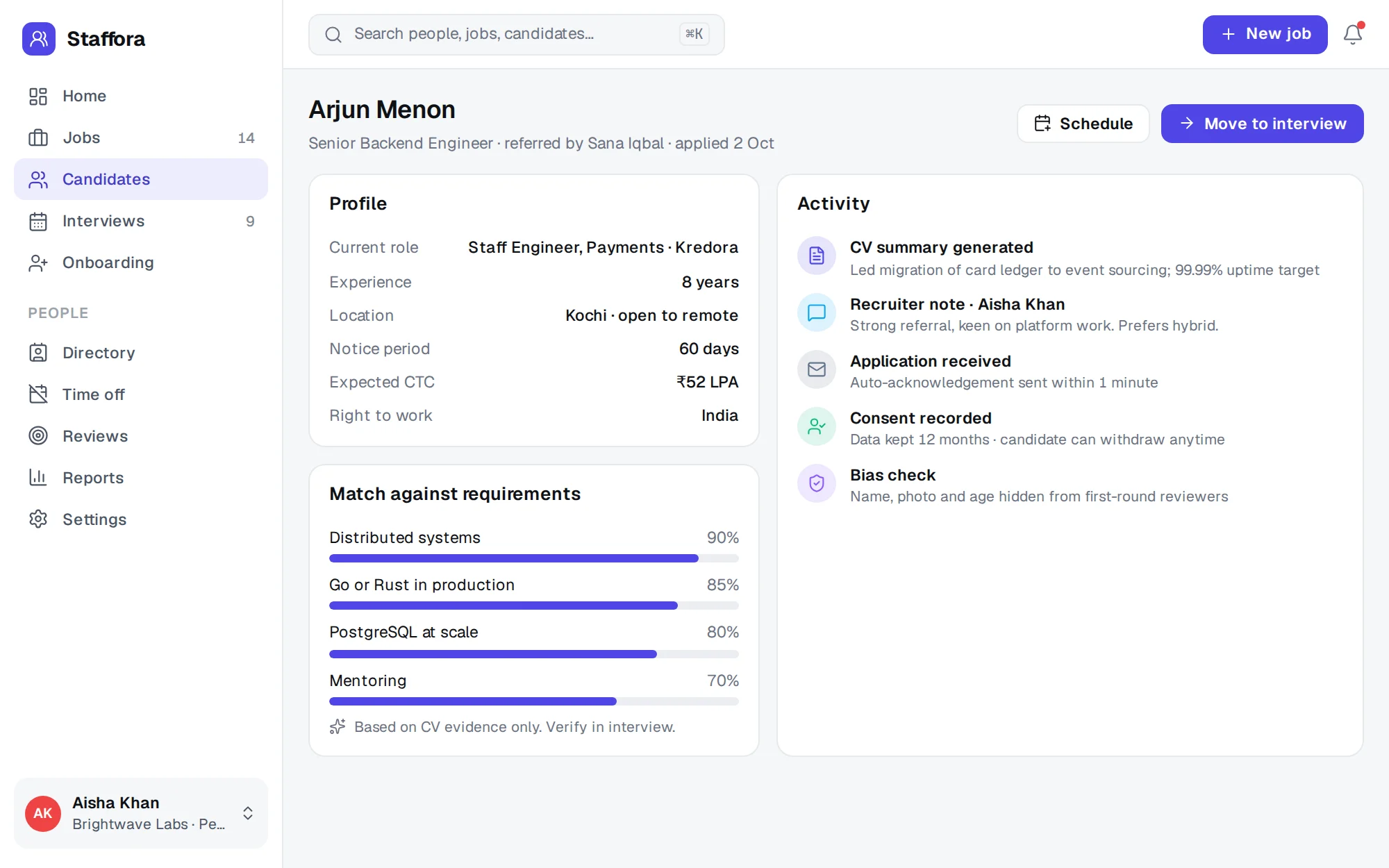Click the Distributed systems progress bar

coord(534,558)
